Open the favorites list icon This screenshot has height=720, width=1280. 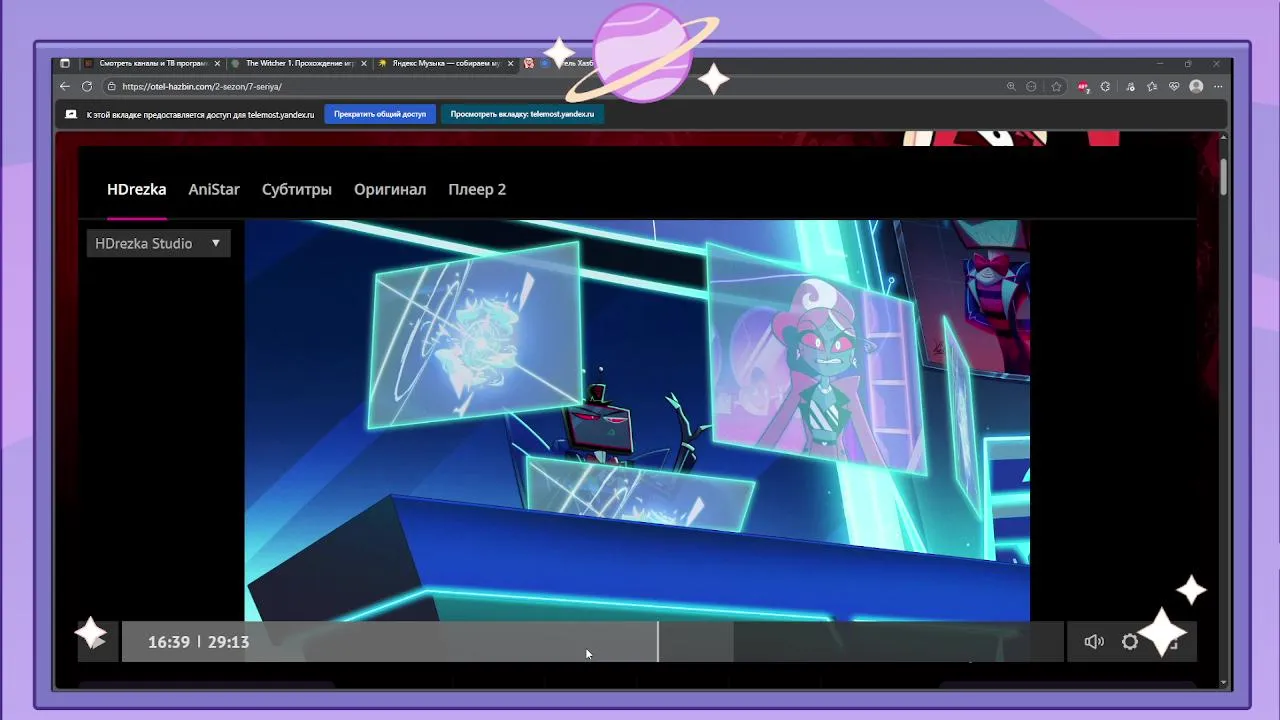(1152, 87)
